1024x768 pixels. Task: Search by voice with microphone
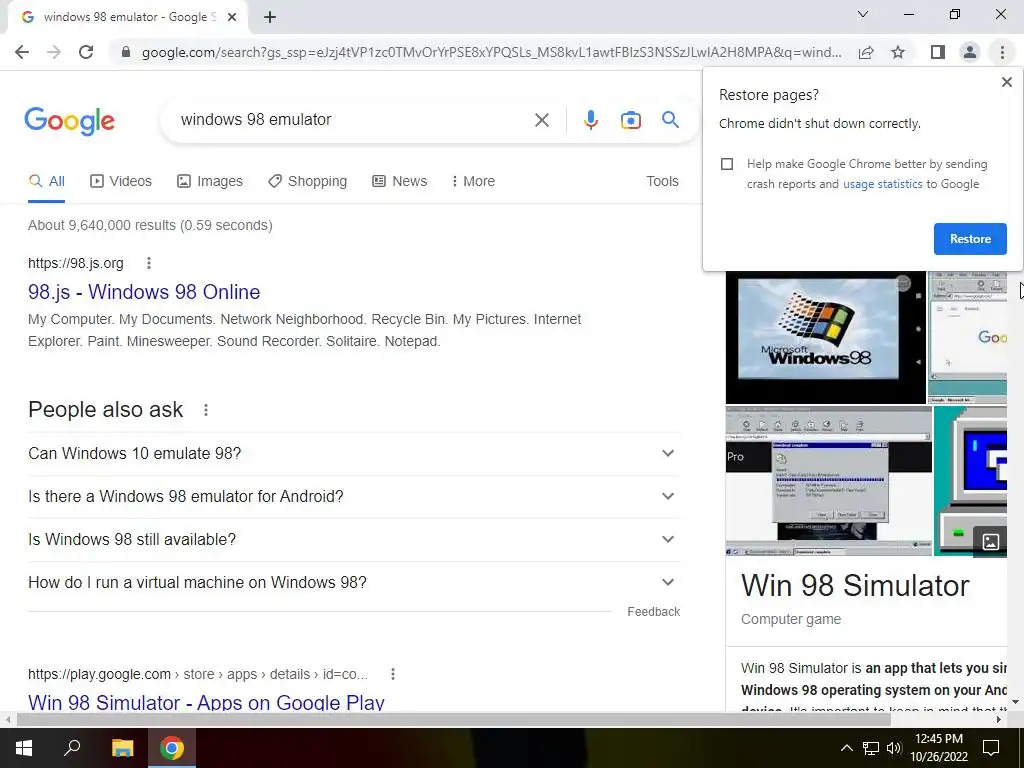[x=590, y=120]
